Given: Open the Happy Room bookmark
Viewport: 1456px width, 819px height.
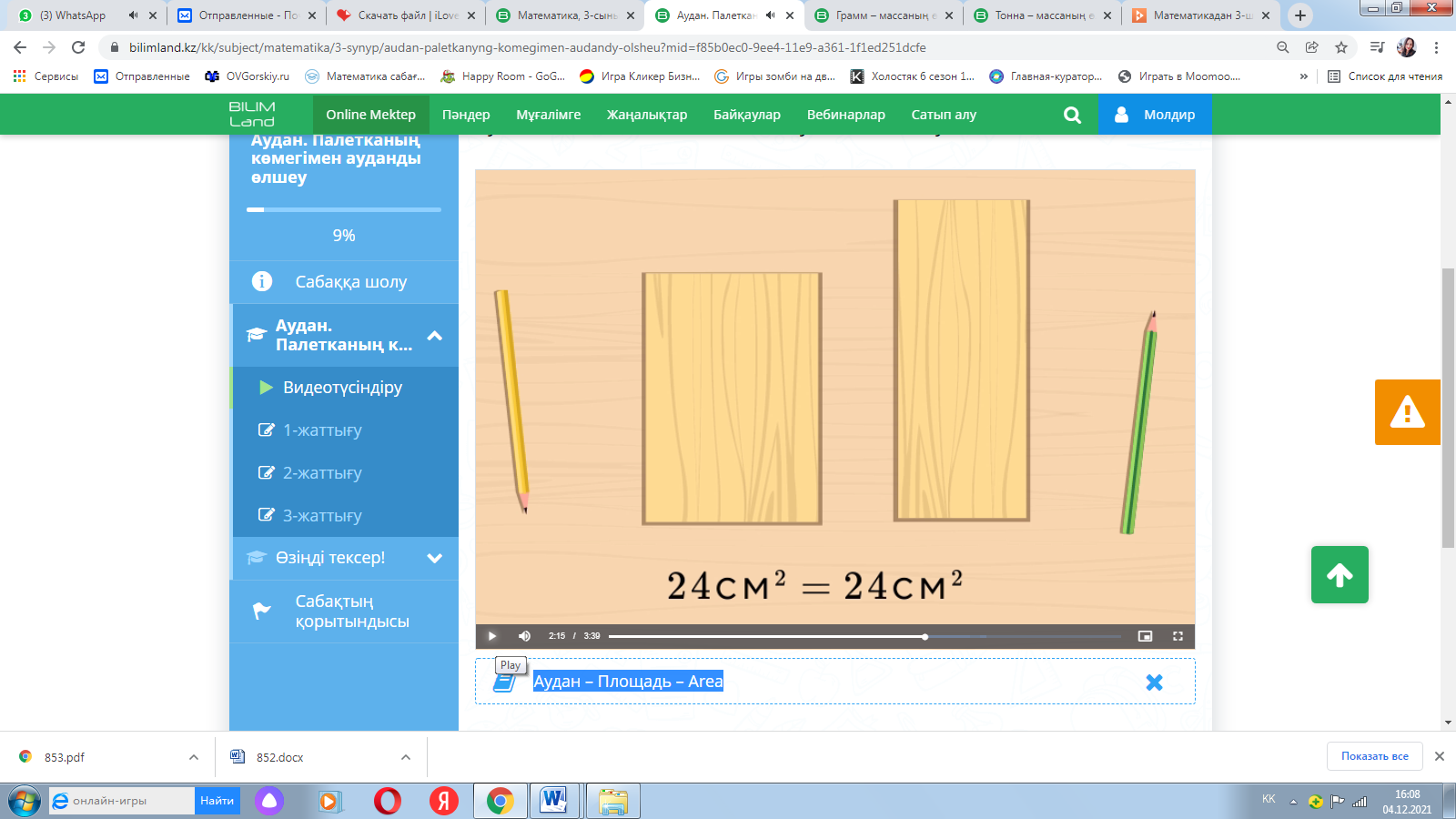Looking at the screenshot, I should (502, 76).
